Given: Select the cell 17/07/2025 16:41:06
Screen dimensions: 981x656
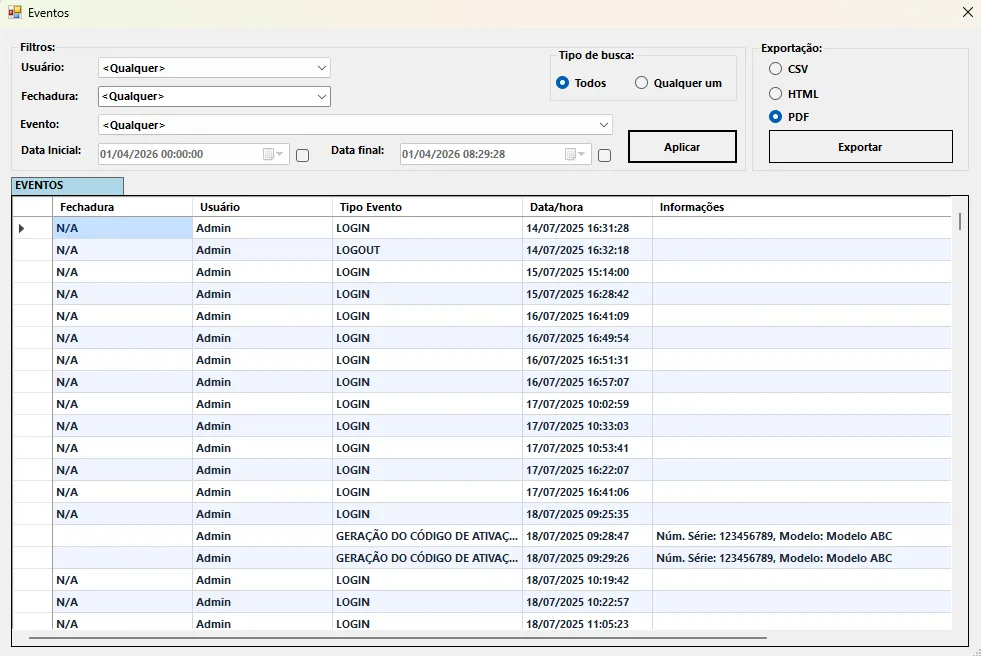Looking at the screenshot, I should coord(587,492).
